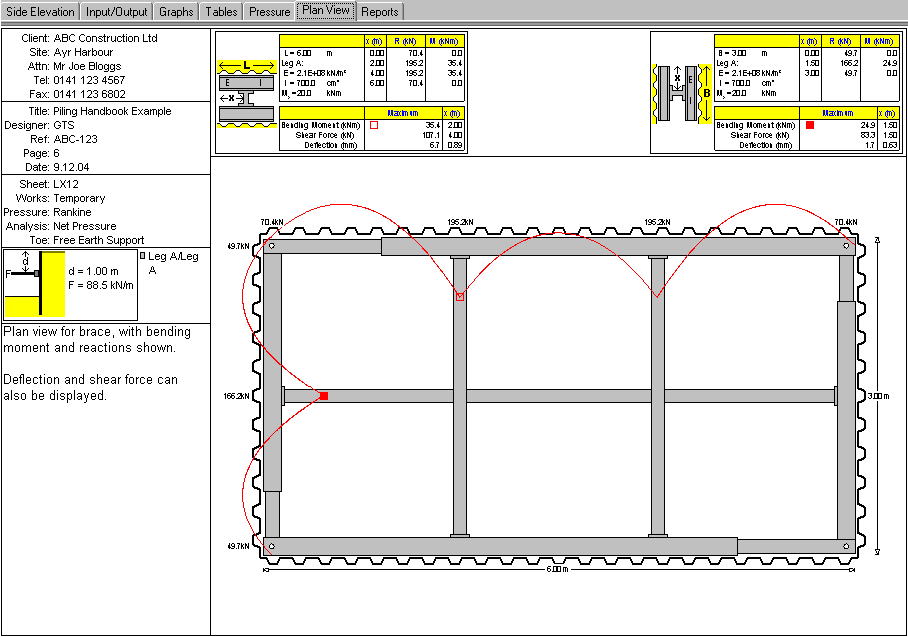Click the brace depth diagram thumbnail
This screenshot has height=637, width=908.
(x=35, y=284)
